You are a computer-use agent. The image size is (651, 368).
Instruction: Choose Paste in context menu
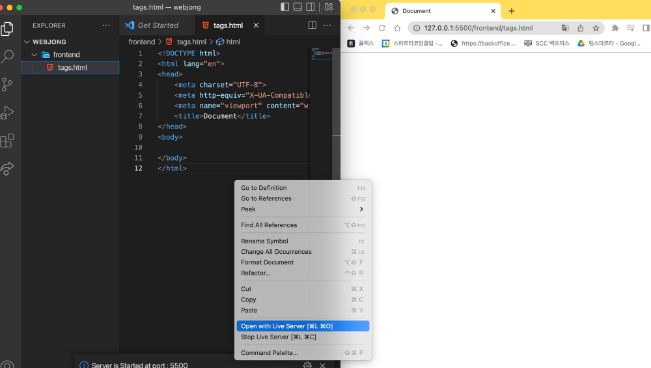click(303, 310)
